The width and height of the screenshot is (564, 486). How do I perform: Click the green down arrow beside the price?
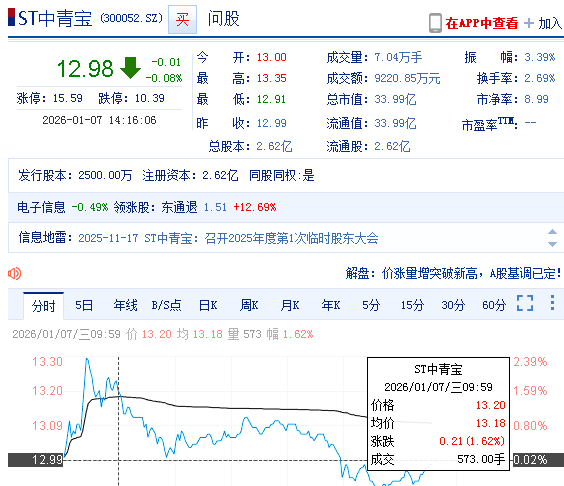[x=130, y=68]
